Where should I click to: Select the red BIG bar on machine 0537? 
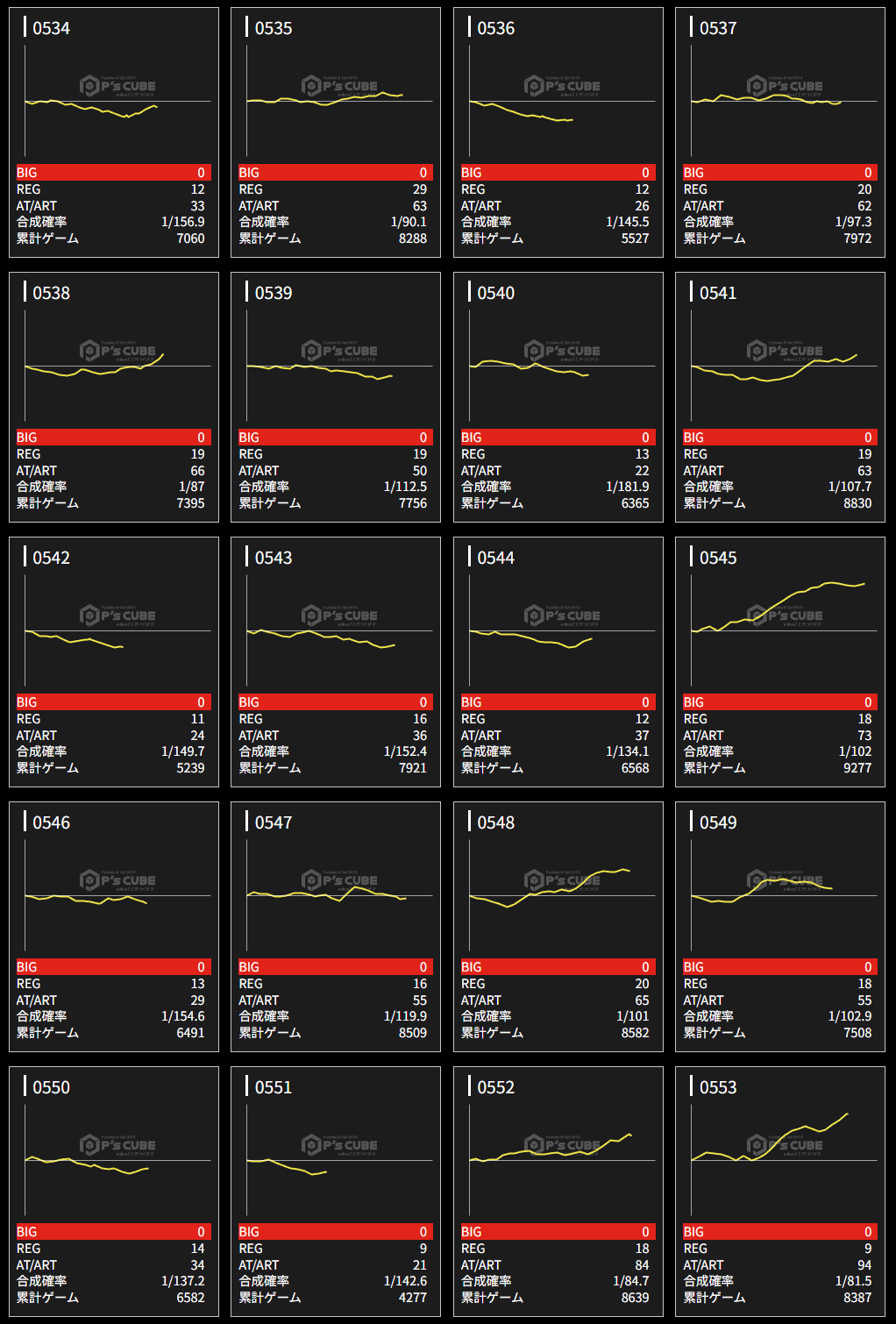click(779, 173)
